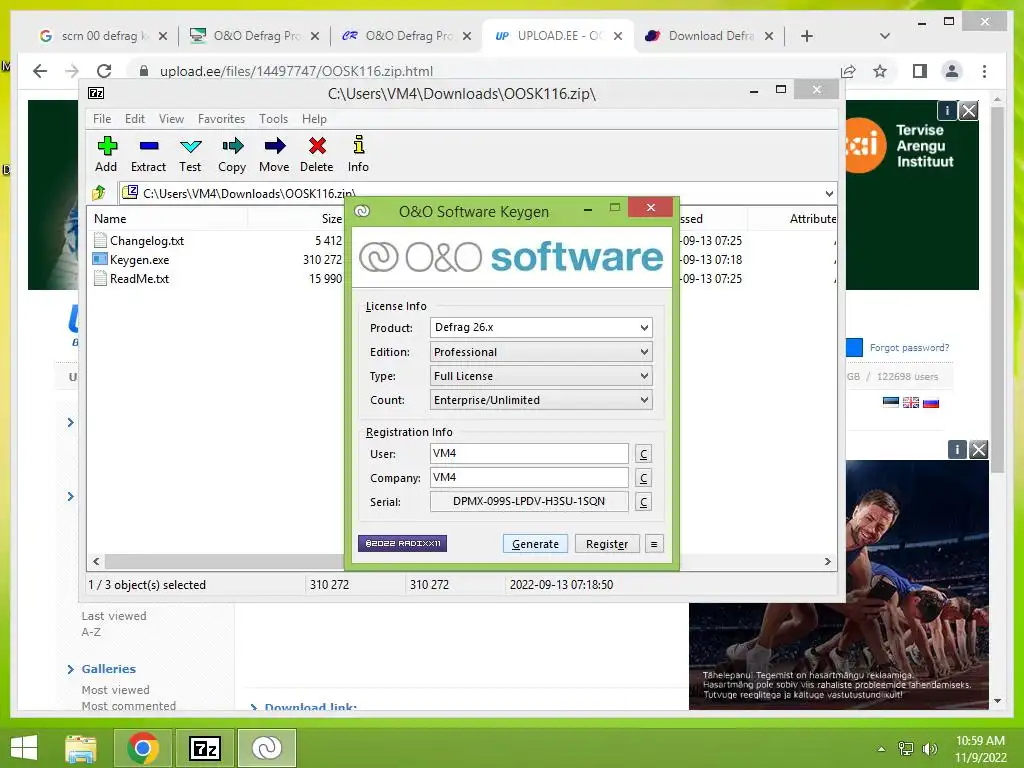
Task: Click the browser address bar URL
Action: [296, 71]
